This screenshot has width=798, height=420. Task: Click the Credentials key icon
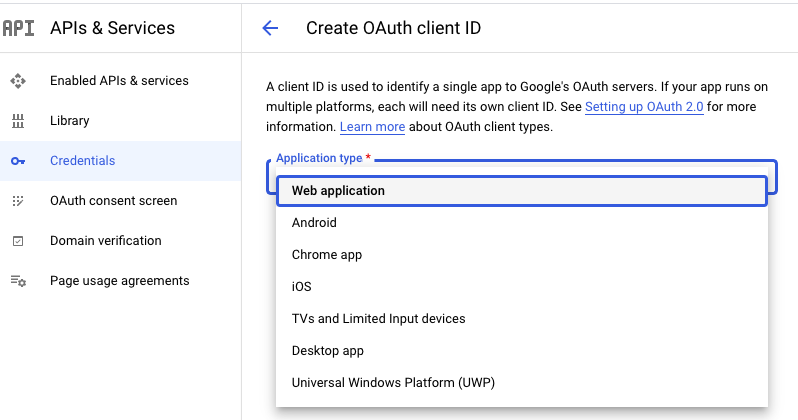tap(18, 161)
